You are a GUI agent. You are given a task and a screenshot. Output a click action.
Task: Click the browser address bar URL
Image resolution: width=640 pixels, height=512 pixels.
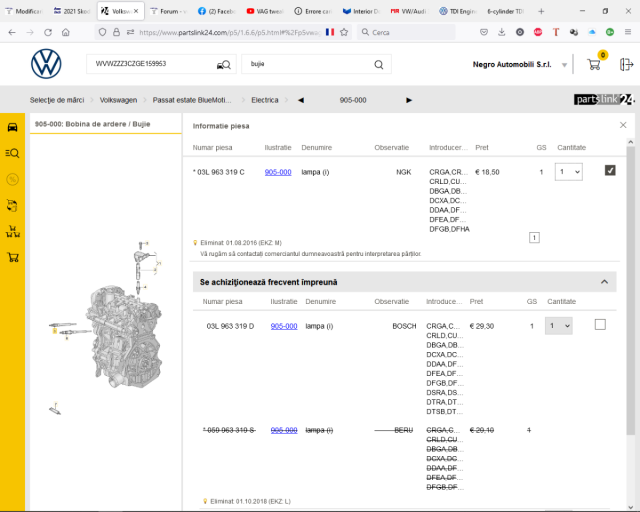click(x=230, y=32)
